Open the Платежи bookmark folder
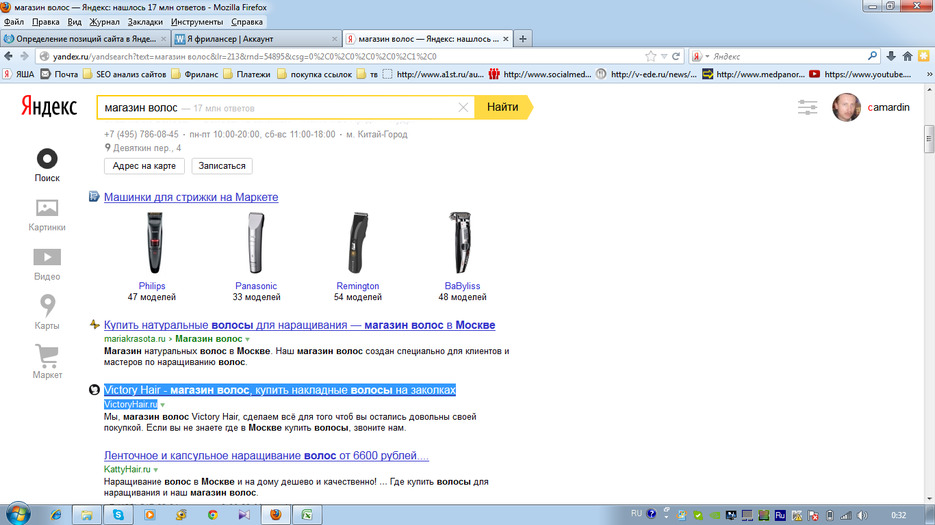The height and width of the screenshot is (525, 935). click(x=247, y=74)
